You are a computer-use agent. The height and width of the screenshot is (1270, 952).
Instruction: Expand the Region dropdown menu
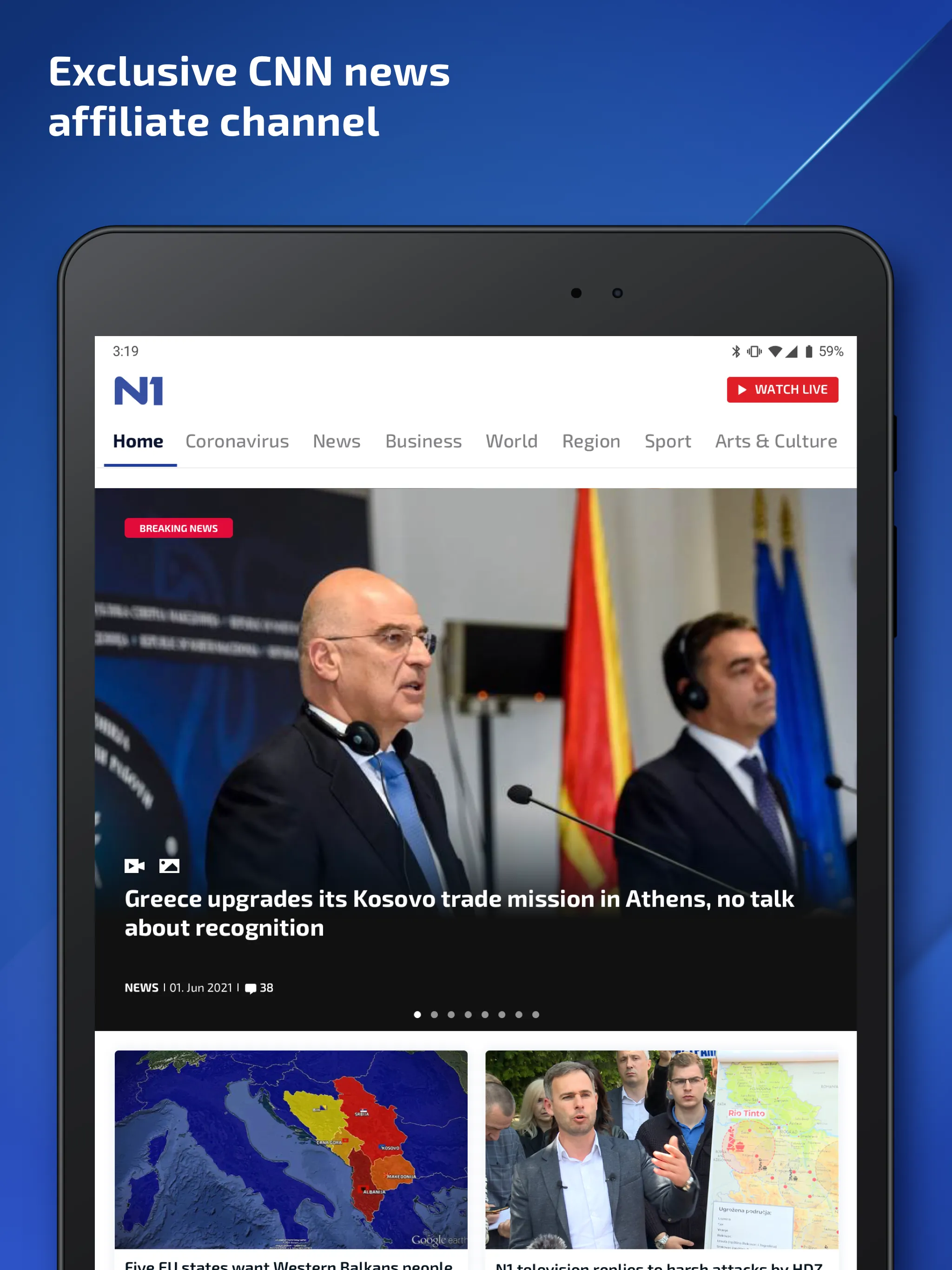tap(590, 441)
